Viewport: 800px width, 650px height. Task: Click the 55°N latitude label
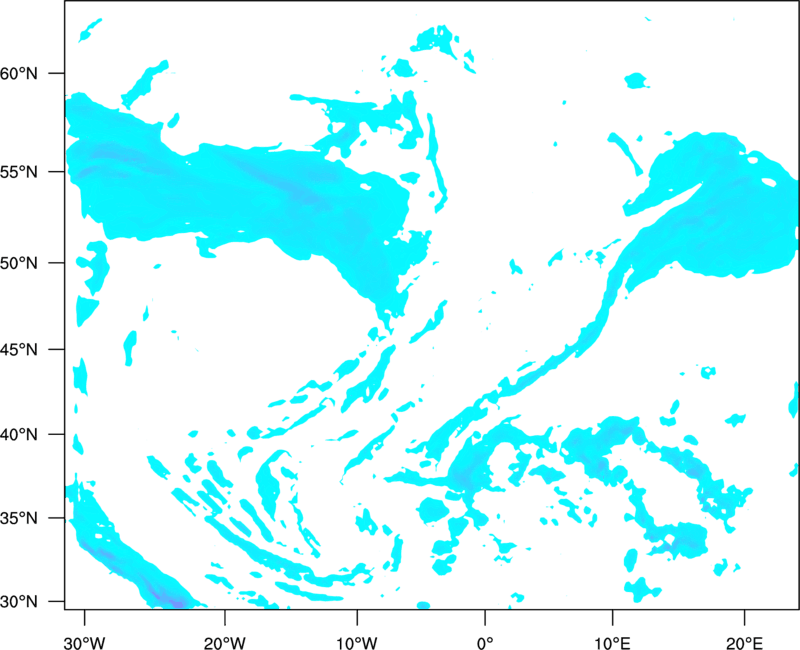click(x=19, y=171)
